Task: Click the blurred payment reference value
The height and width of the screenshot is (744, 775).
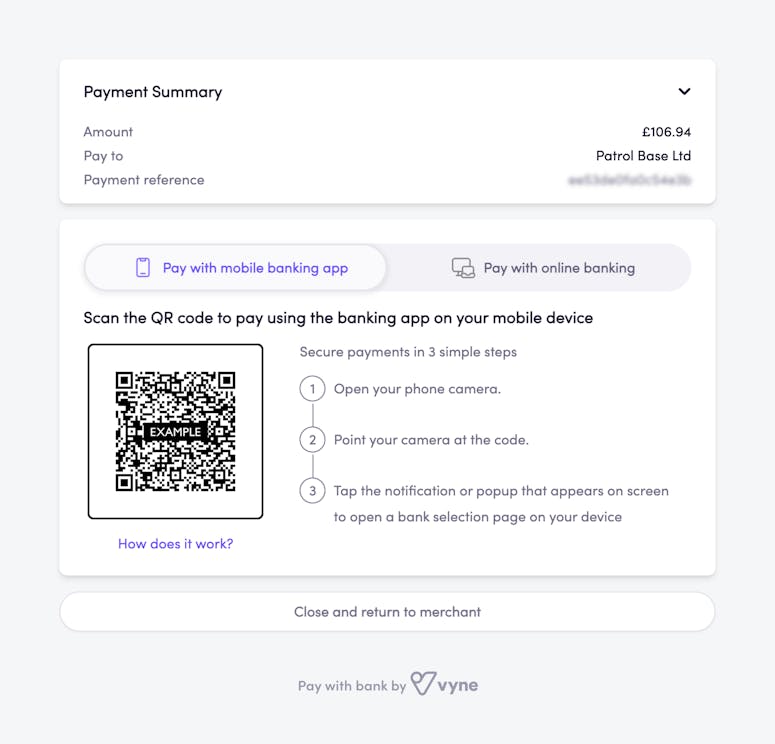Action: (x=630, y=180)
